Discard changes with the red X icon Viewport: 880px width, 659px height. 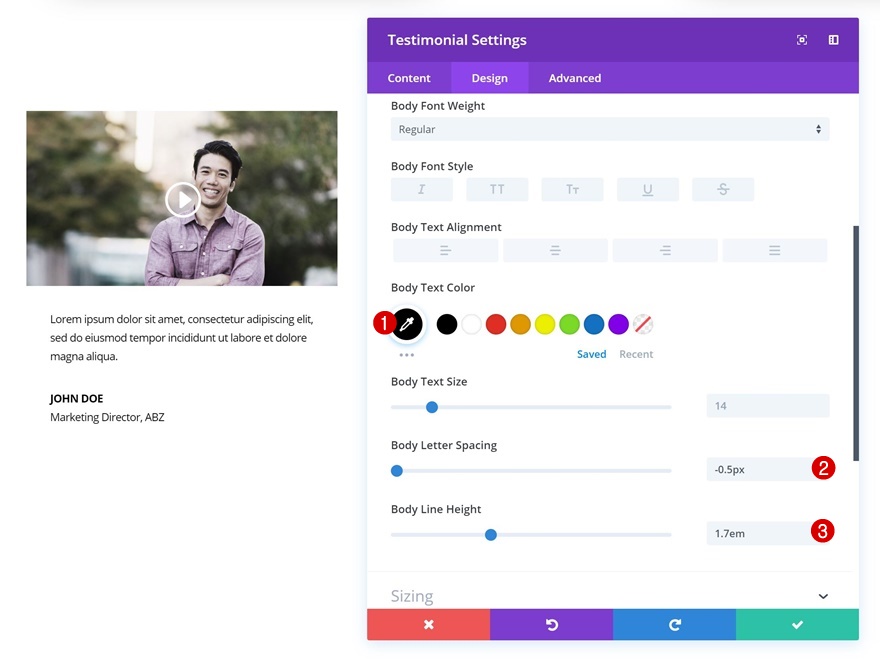click(x=428, y=624)
